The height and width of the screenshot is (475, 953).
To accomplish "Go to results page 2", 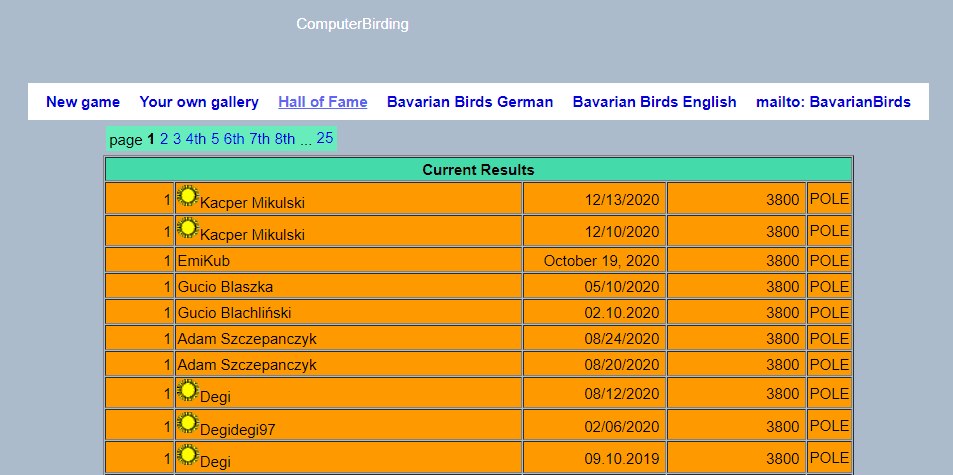I will click(164, 139).
